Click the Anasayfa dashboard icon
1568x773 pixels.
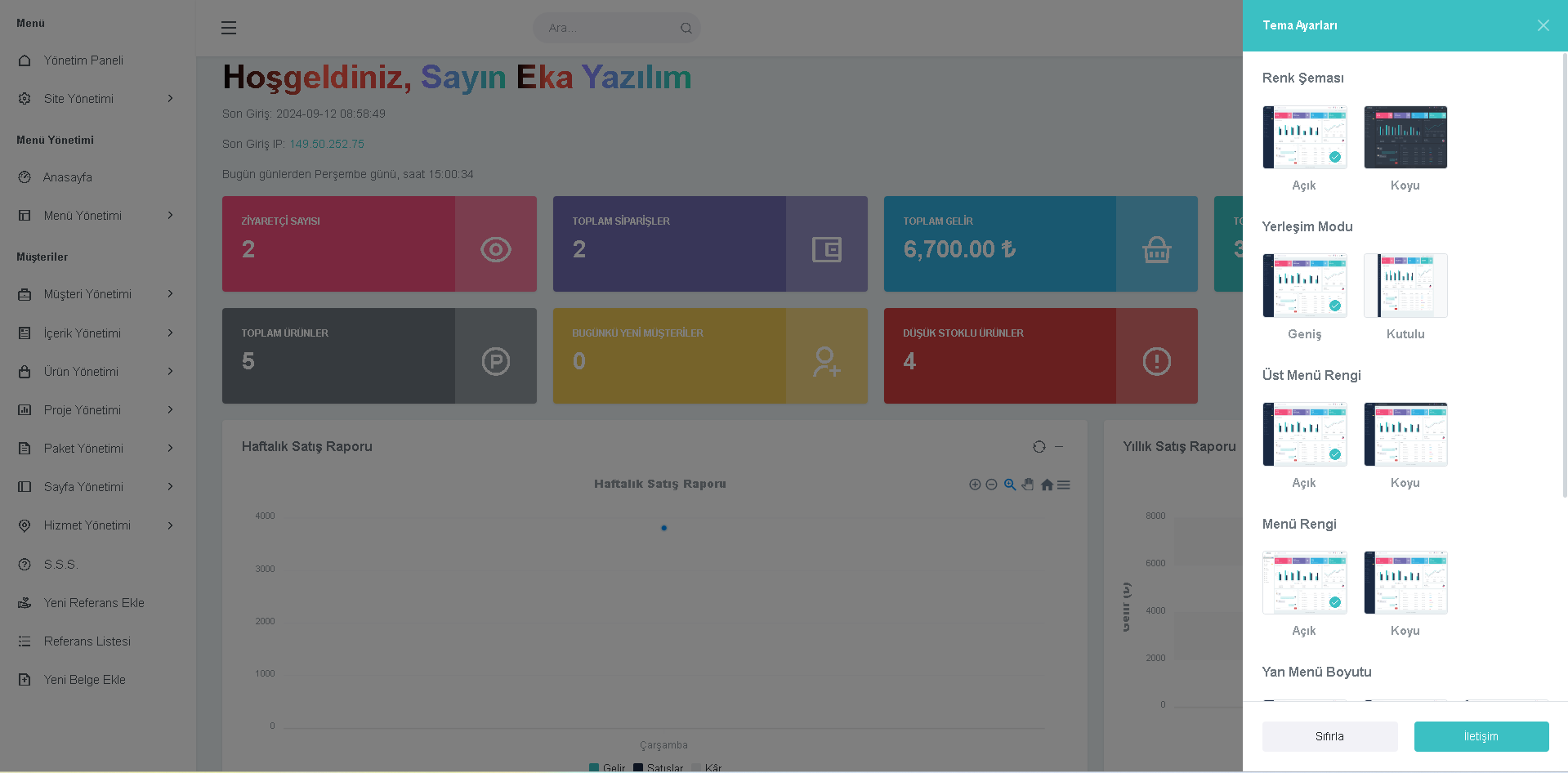click(x=25, y=177)
